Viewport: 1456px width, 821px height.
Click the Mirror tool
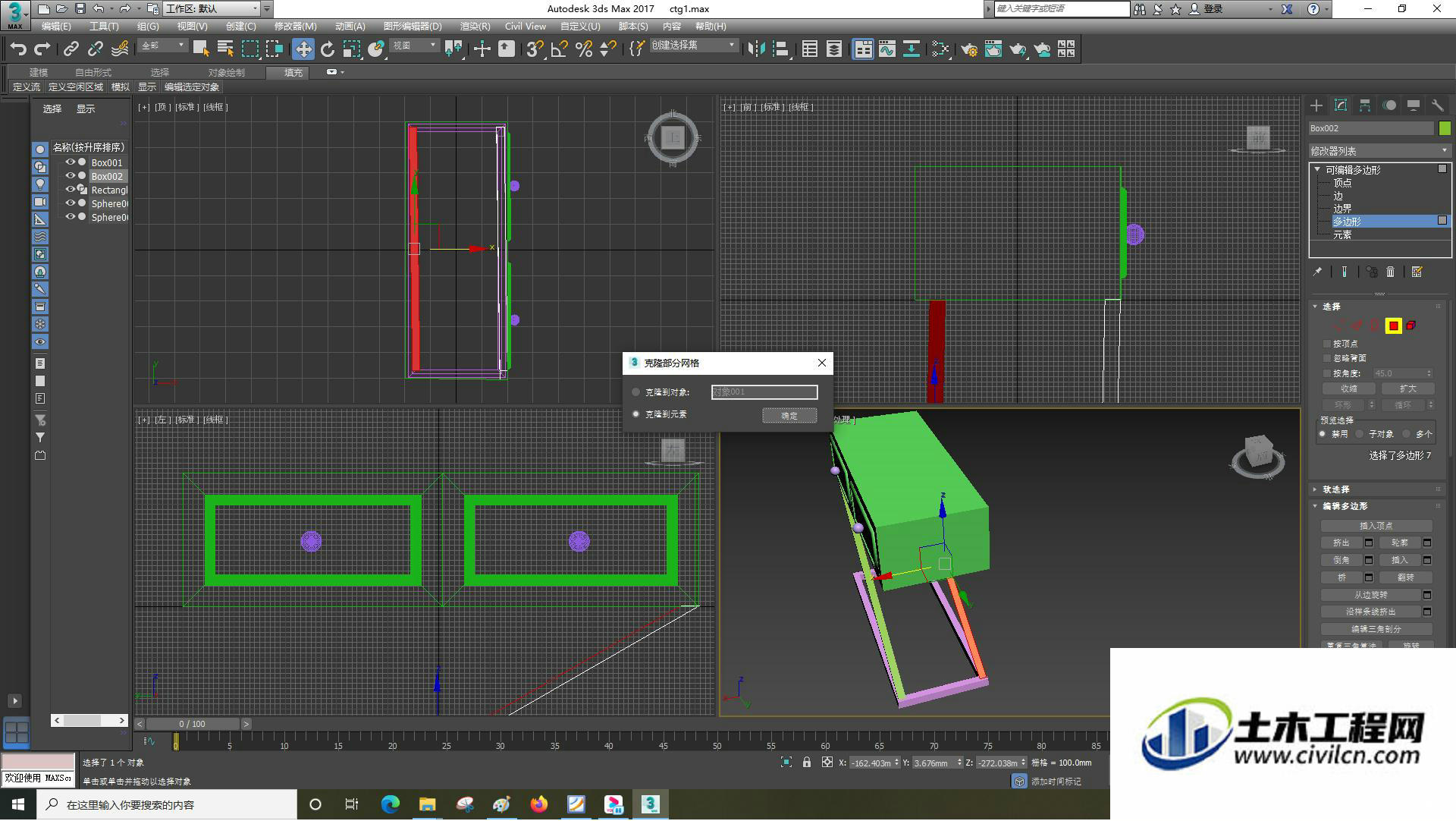pos(756,49)
